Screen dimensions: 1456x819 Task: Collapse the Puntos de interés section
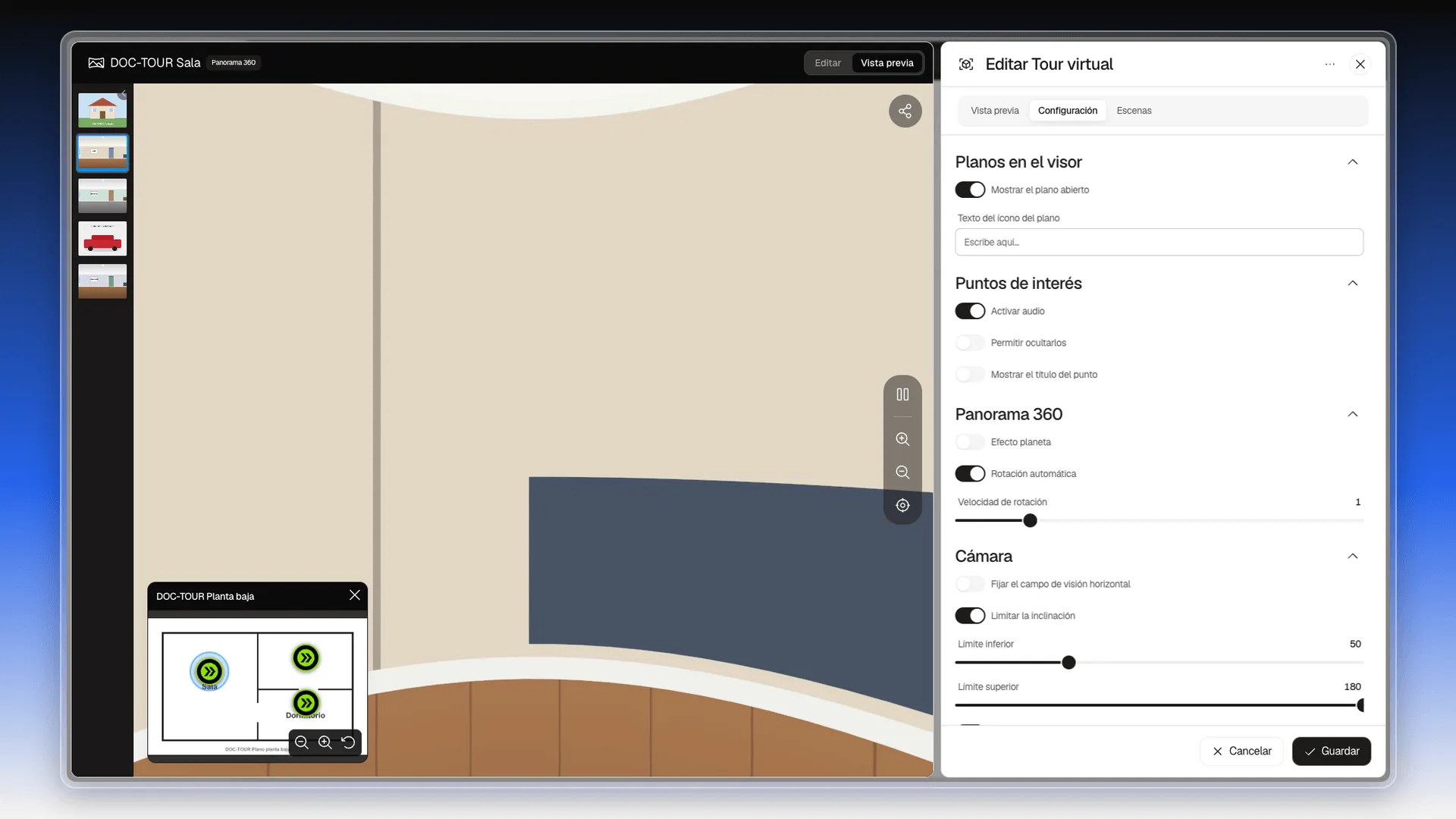[x=1352, y=284]
